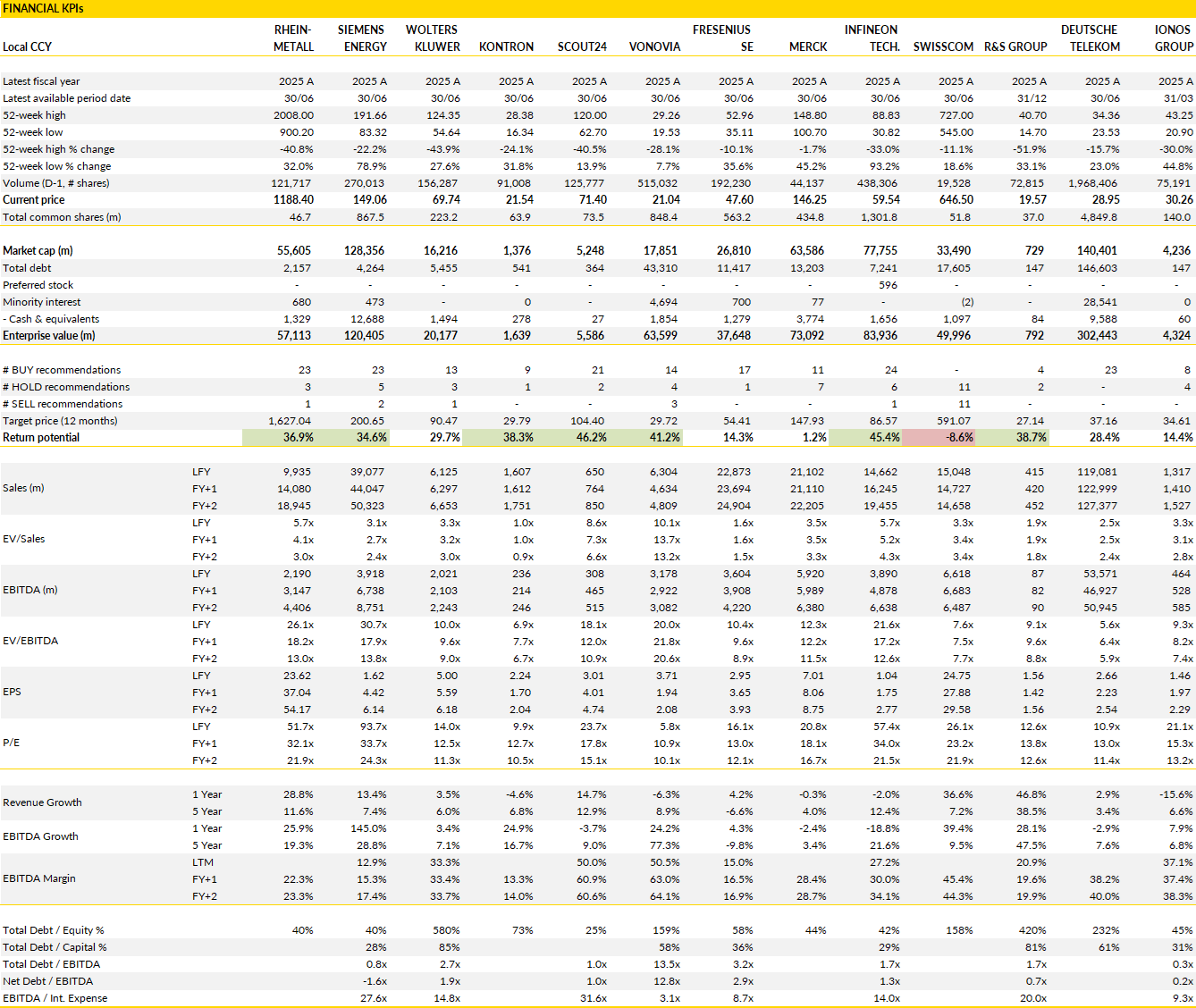This screenshot has height=1008, width=1196.
Task: Click the MERCK column header
Action: point(808,46)
